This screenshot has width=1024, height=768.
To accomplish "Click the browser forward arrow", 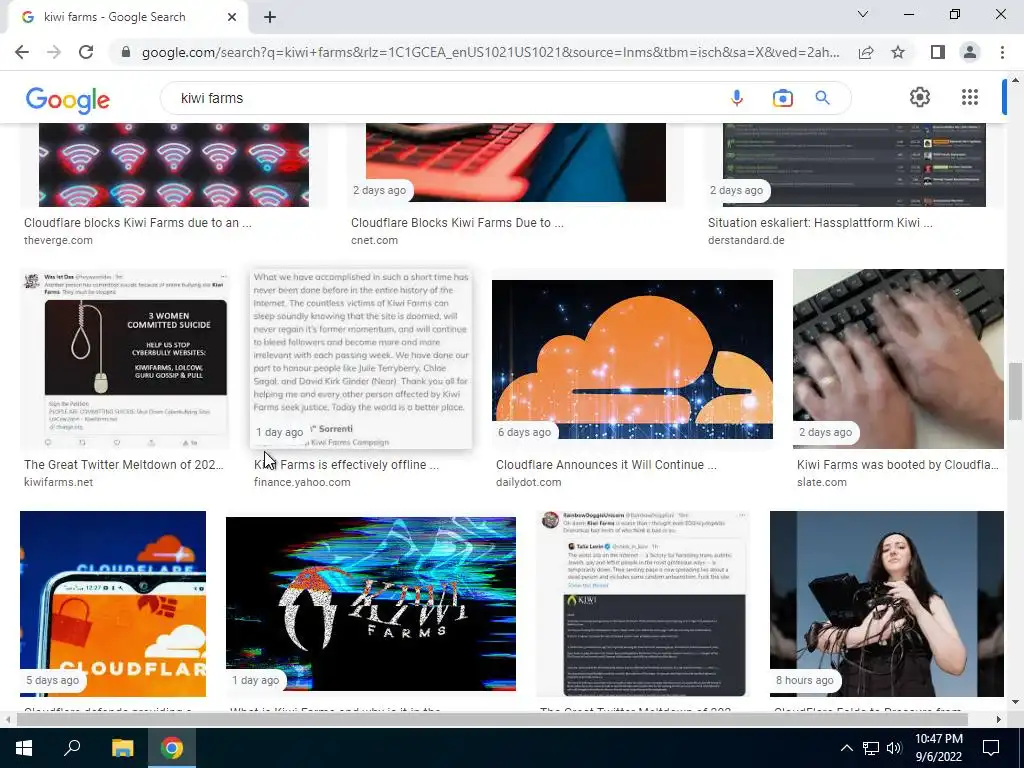I will point(54,52).
